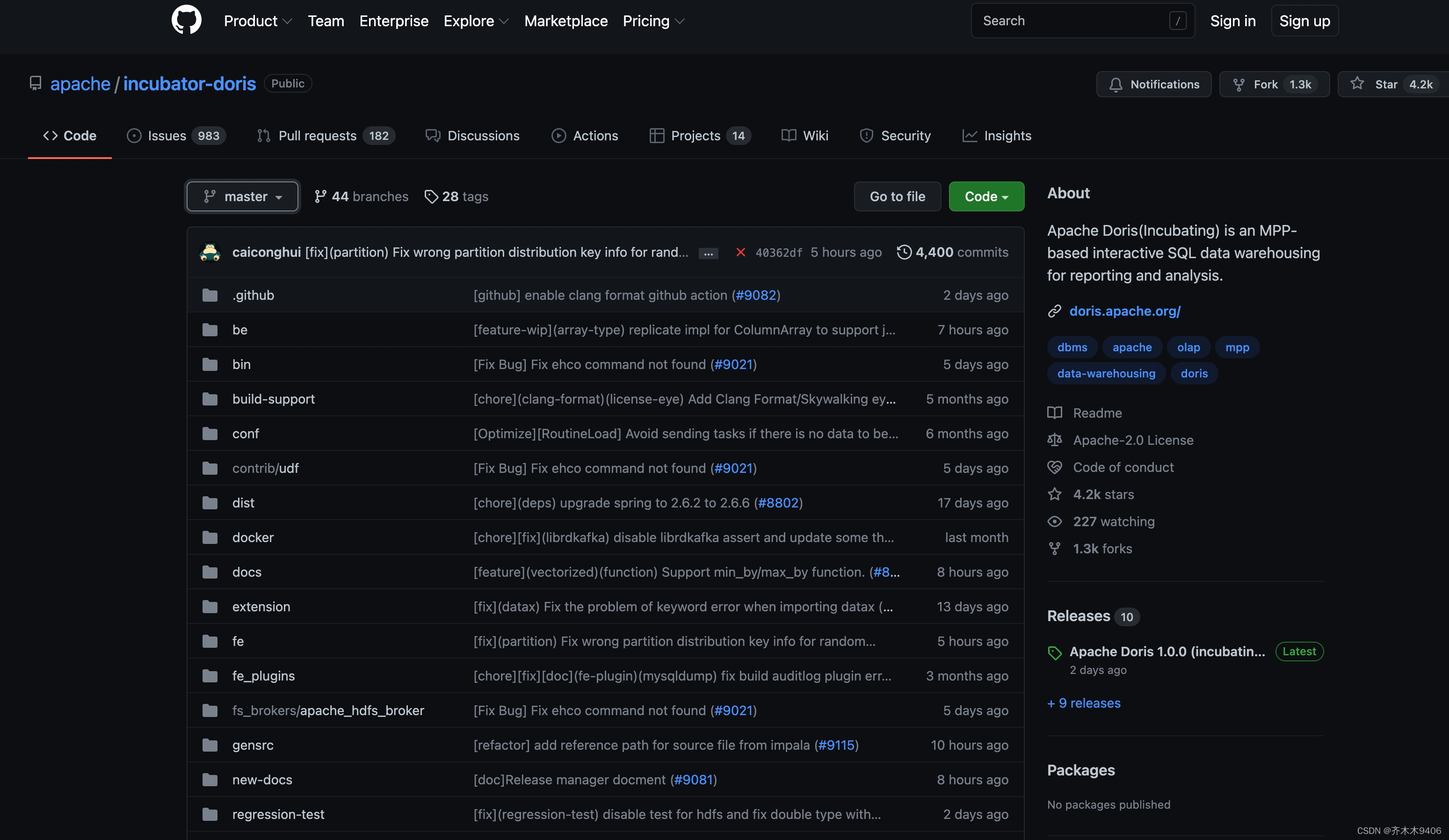This screenshot has height=840, width=1449.
Task: Open the master branch dropdown
Action: (242, 196)
